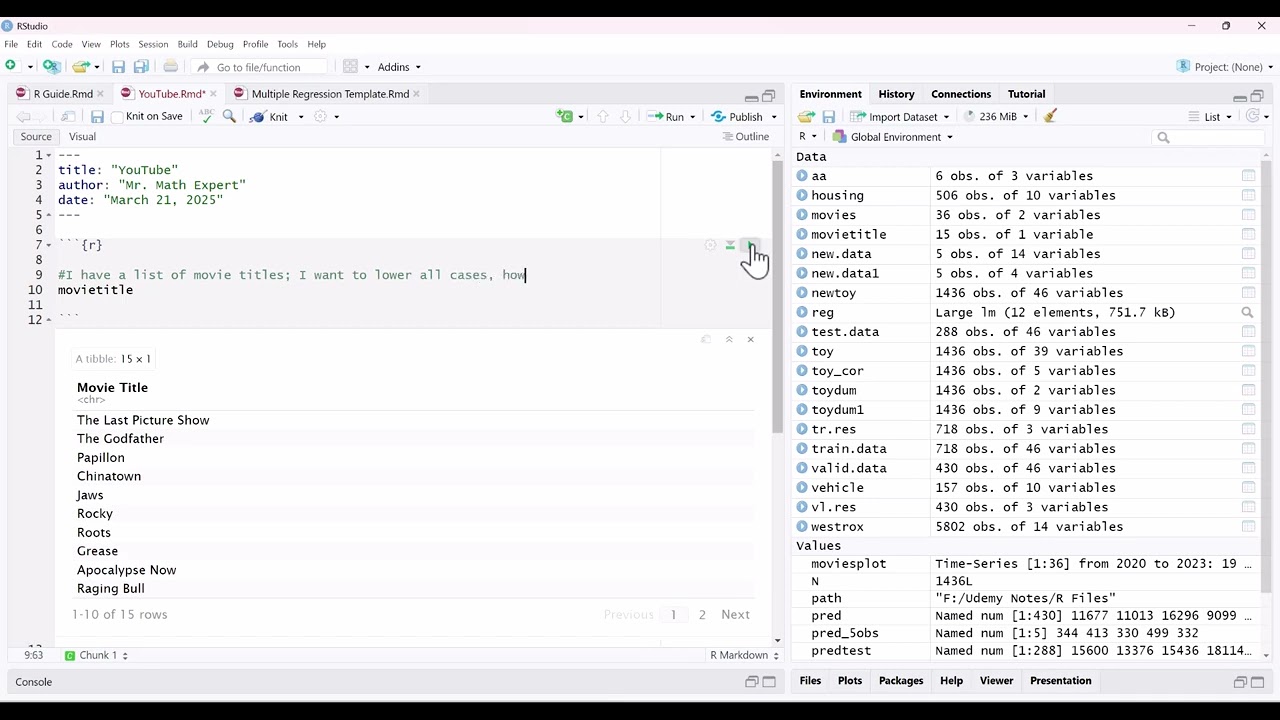Screen dimensions: 1280x720
Task: Clear environment objects with broom icon
Action: point(1050,117)
